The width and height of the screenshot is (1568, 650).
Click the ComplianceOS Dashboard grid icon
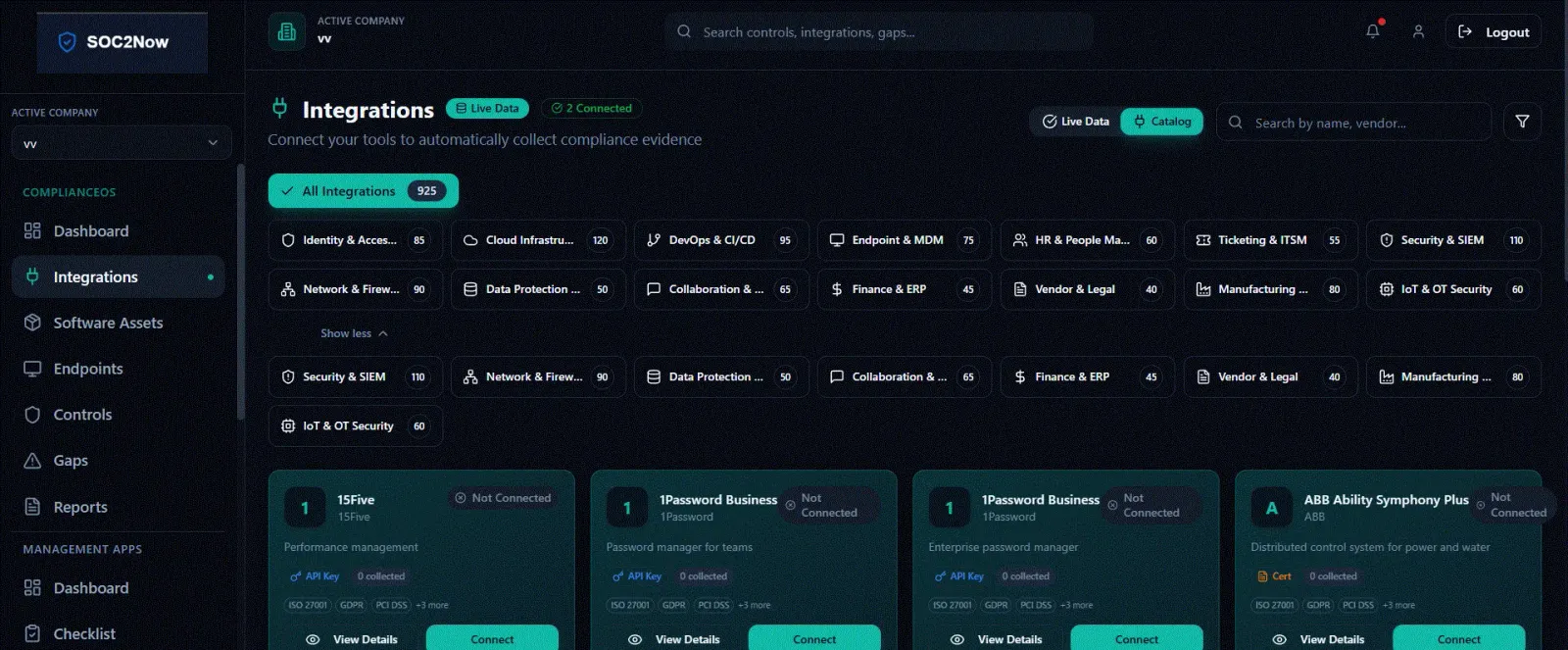tap(32, 230)
